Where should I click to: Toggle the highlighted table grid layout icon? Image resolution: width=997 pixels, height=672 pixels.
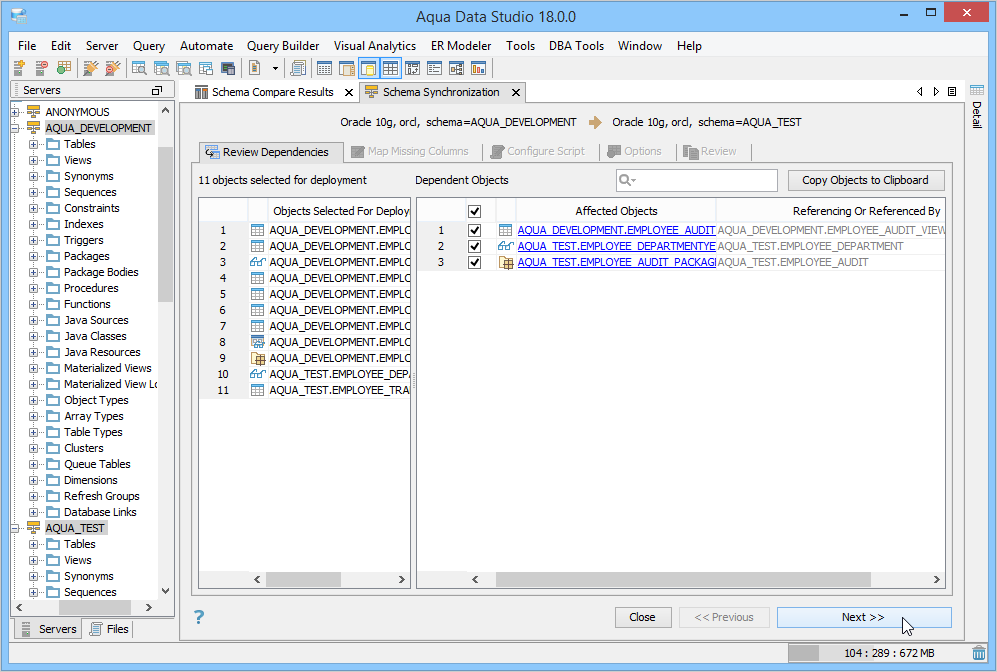tap(390, 68)
